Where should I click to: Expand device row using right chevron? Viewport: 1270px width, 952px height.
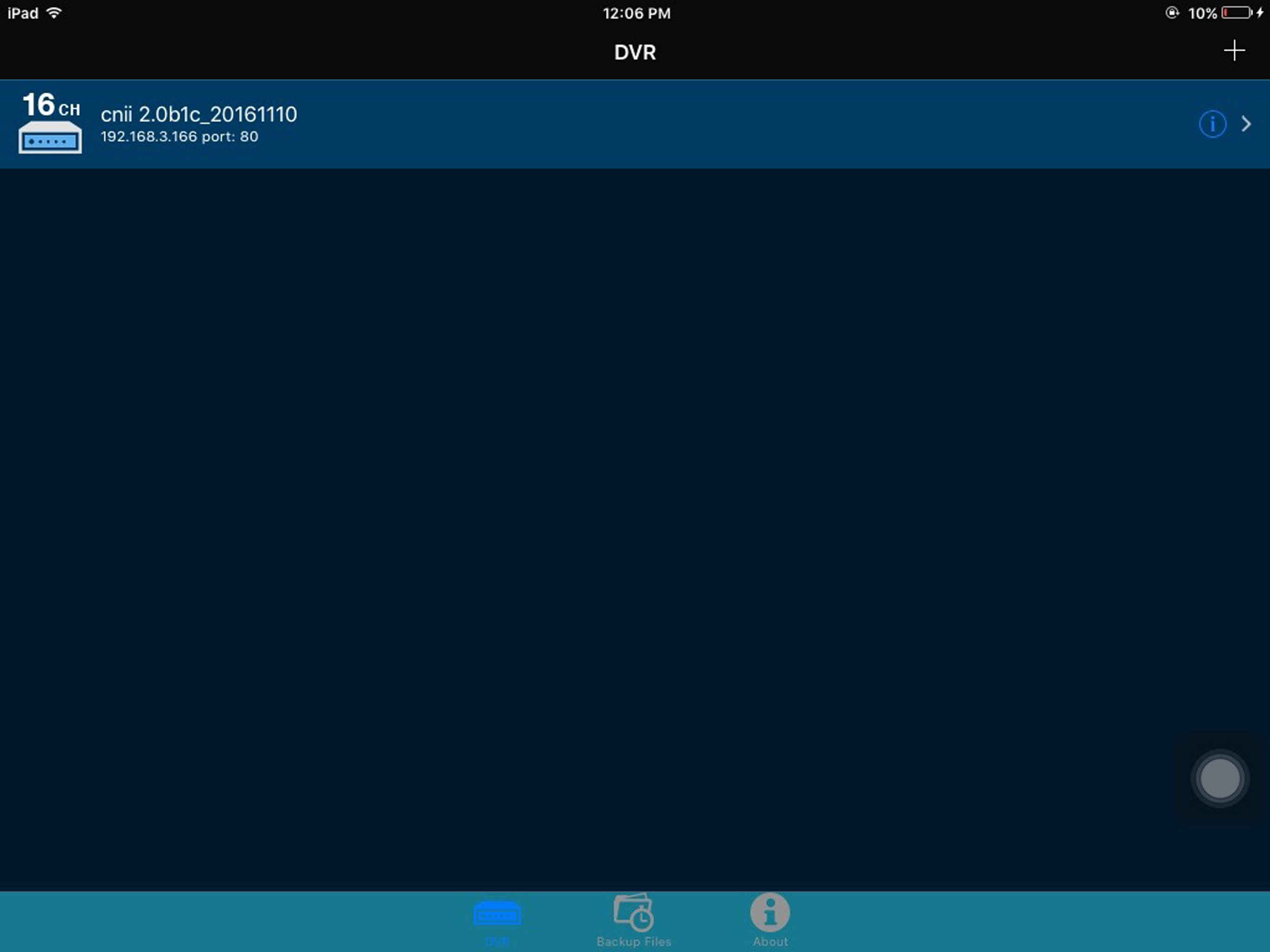tap(1246, 124)
